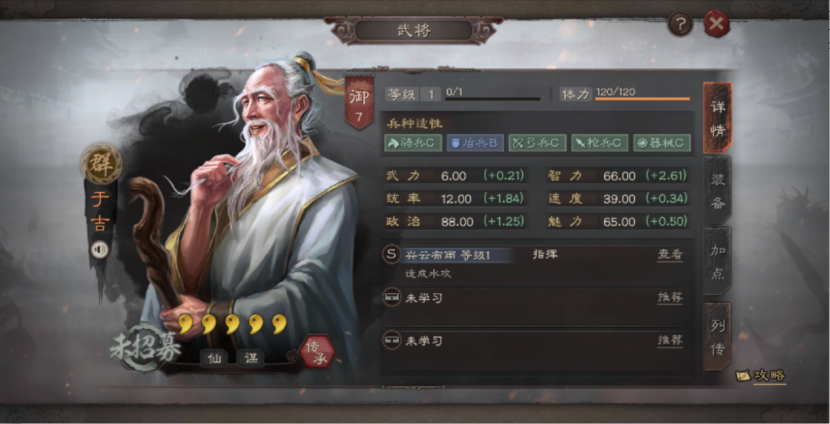Viewport: 830px width, 424px height.
Task: Click the 仙 trait tag
Action: click(214, 358)
